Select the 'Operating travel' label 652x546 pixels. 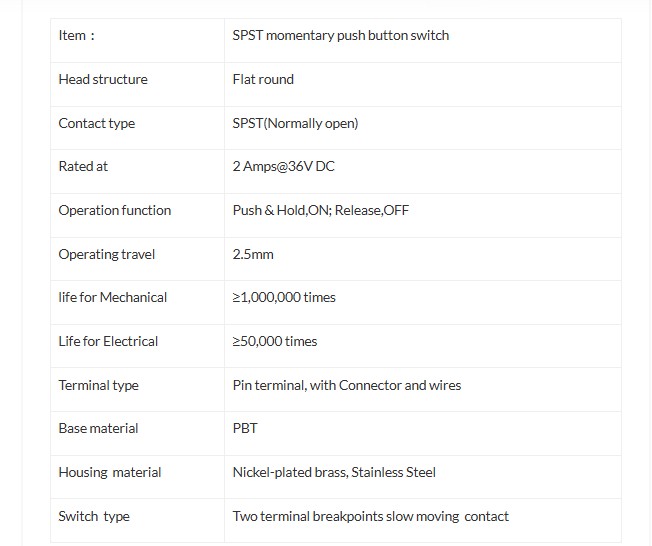(x=107, y=255)
